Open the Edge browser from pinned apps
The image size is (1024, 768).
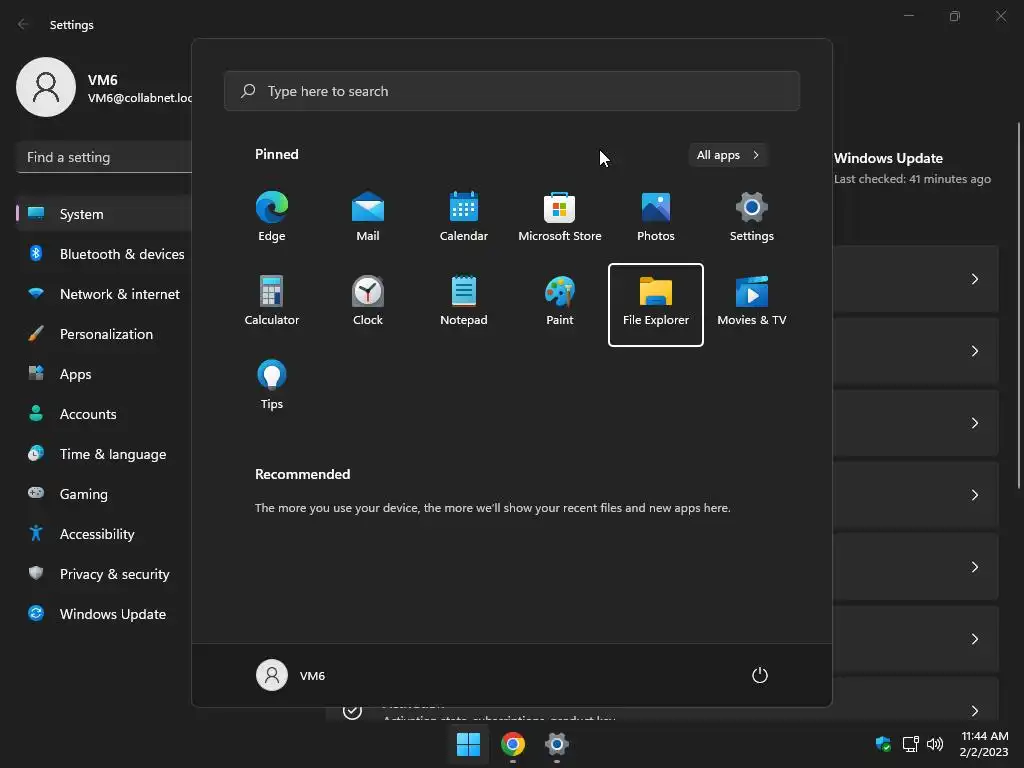[x=272, y=217]
